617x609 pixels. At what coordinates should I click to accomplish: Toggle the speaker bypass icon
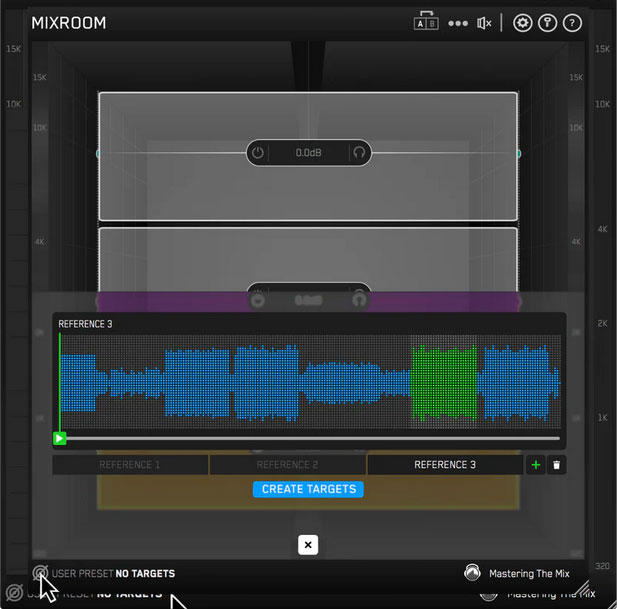coord(484,24)
